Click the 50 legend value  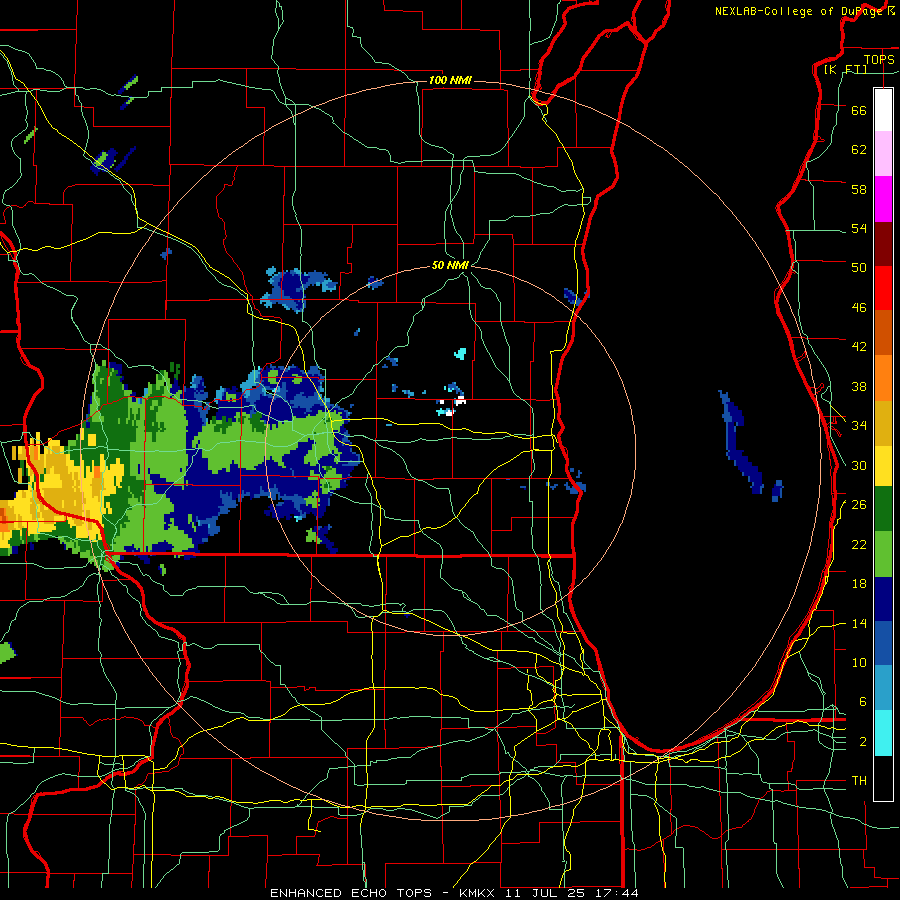tap(859, 268)
